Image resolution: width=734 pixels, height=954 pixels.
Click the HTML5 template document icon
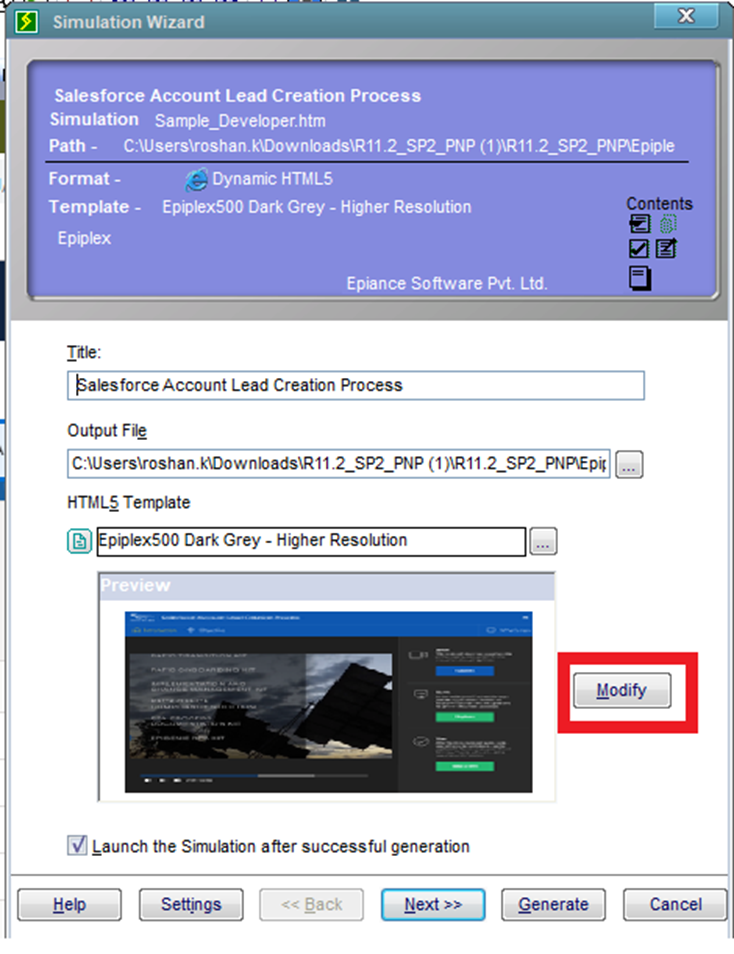[x=79, y=540]
